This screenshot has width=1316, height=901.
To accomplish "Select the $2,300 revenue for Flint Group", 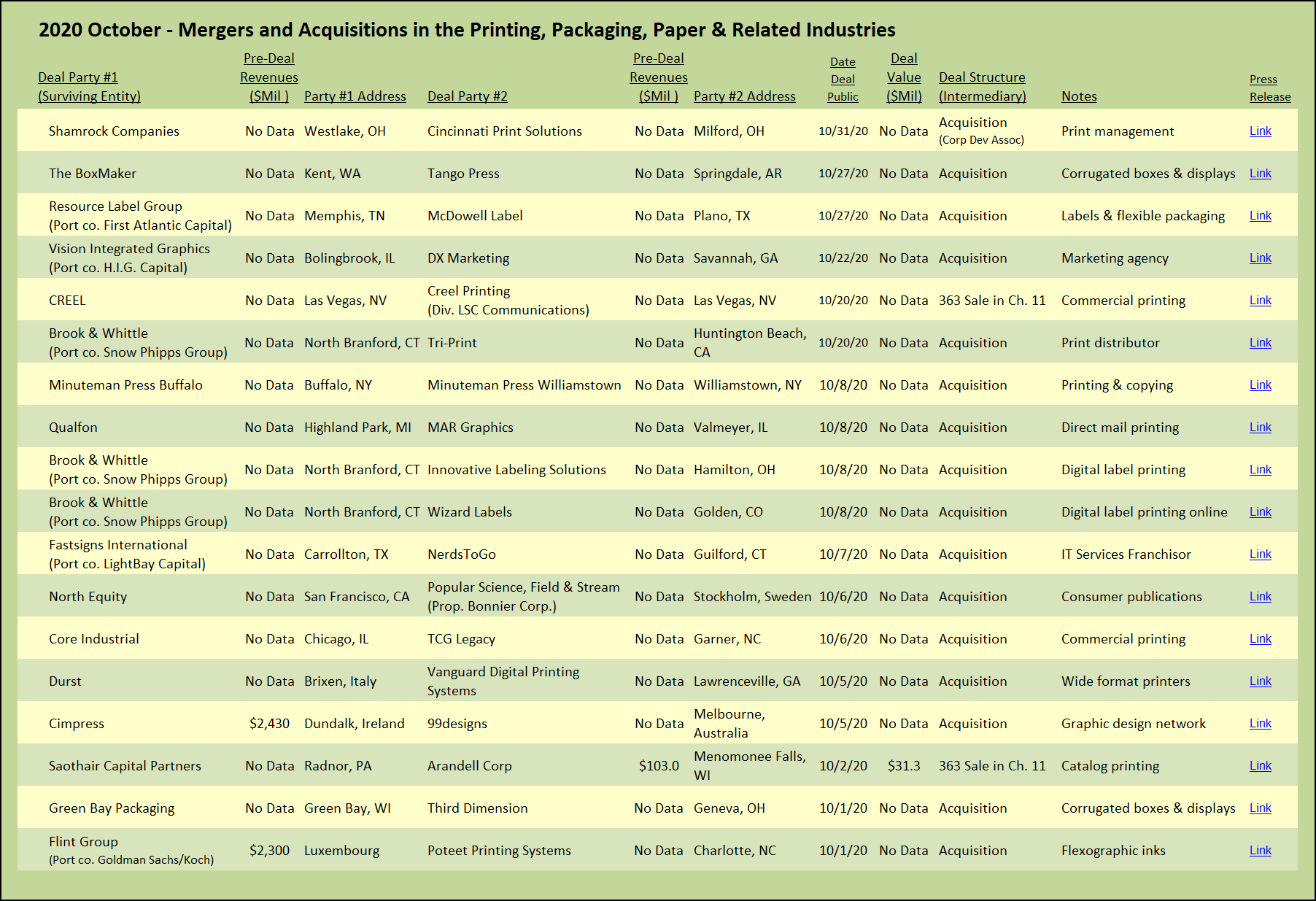I will point(269,851).
